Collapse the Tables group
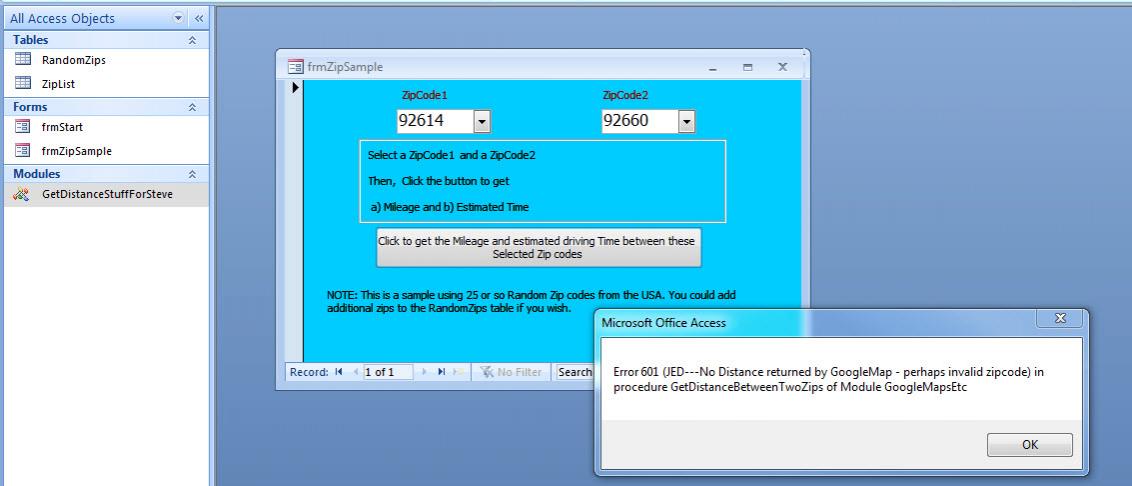The image size is (1132, 486). pos(192,40)
